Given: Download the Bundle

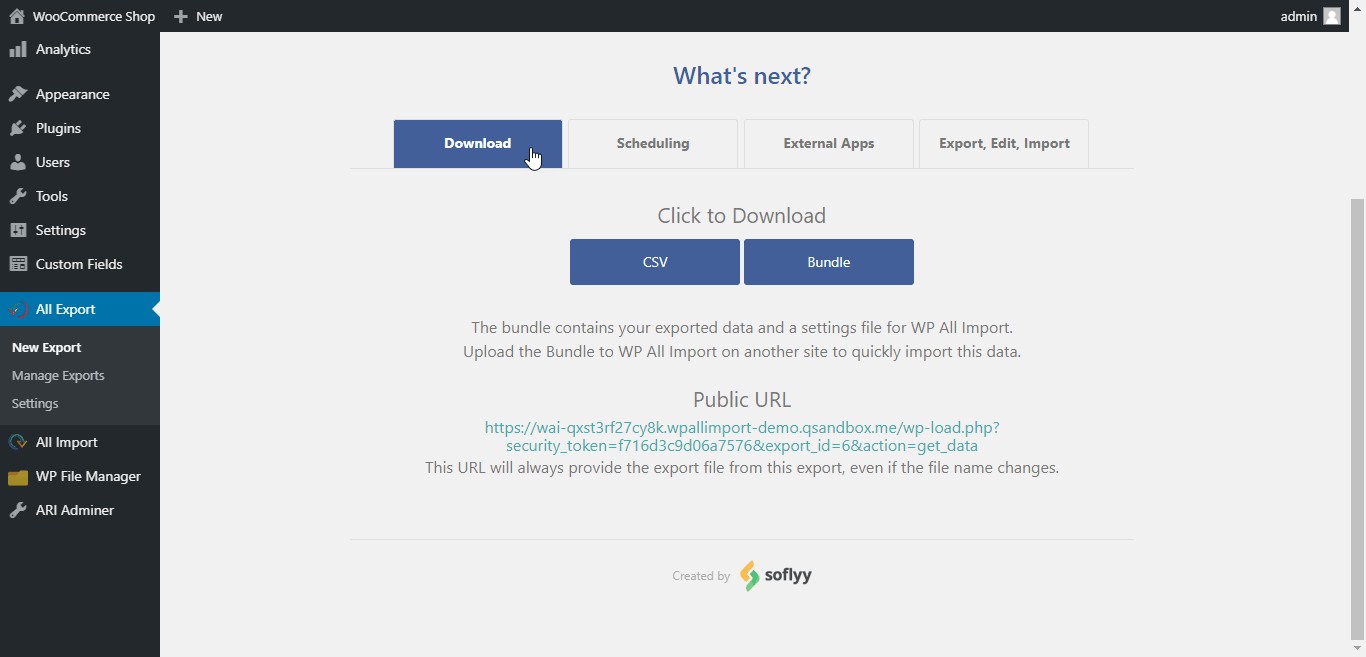Looking at the screenshot, I should pos(829,262).
